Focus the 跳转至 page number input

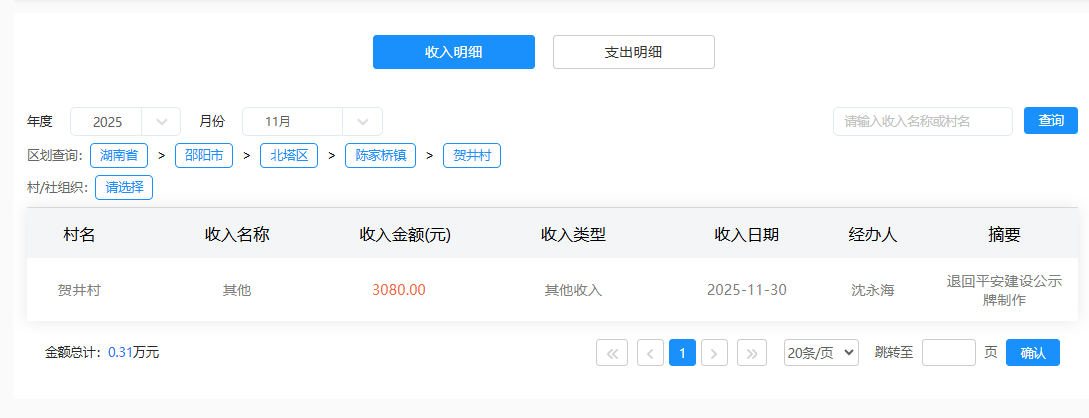click(948, 353)
